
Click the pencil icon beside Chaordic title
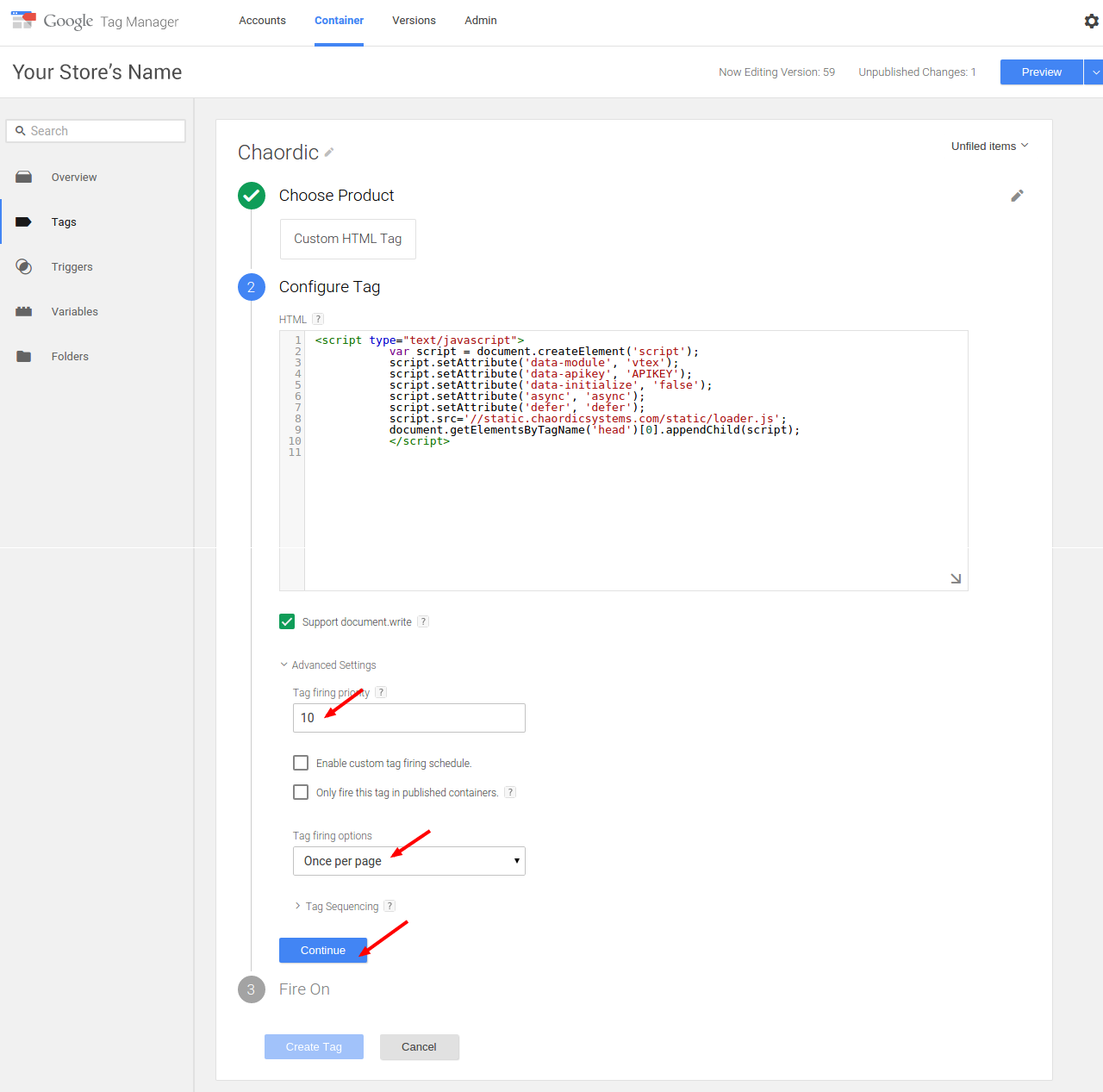tap(329, 153)
